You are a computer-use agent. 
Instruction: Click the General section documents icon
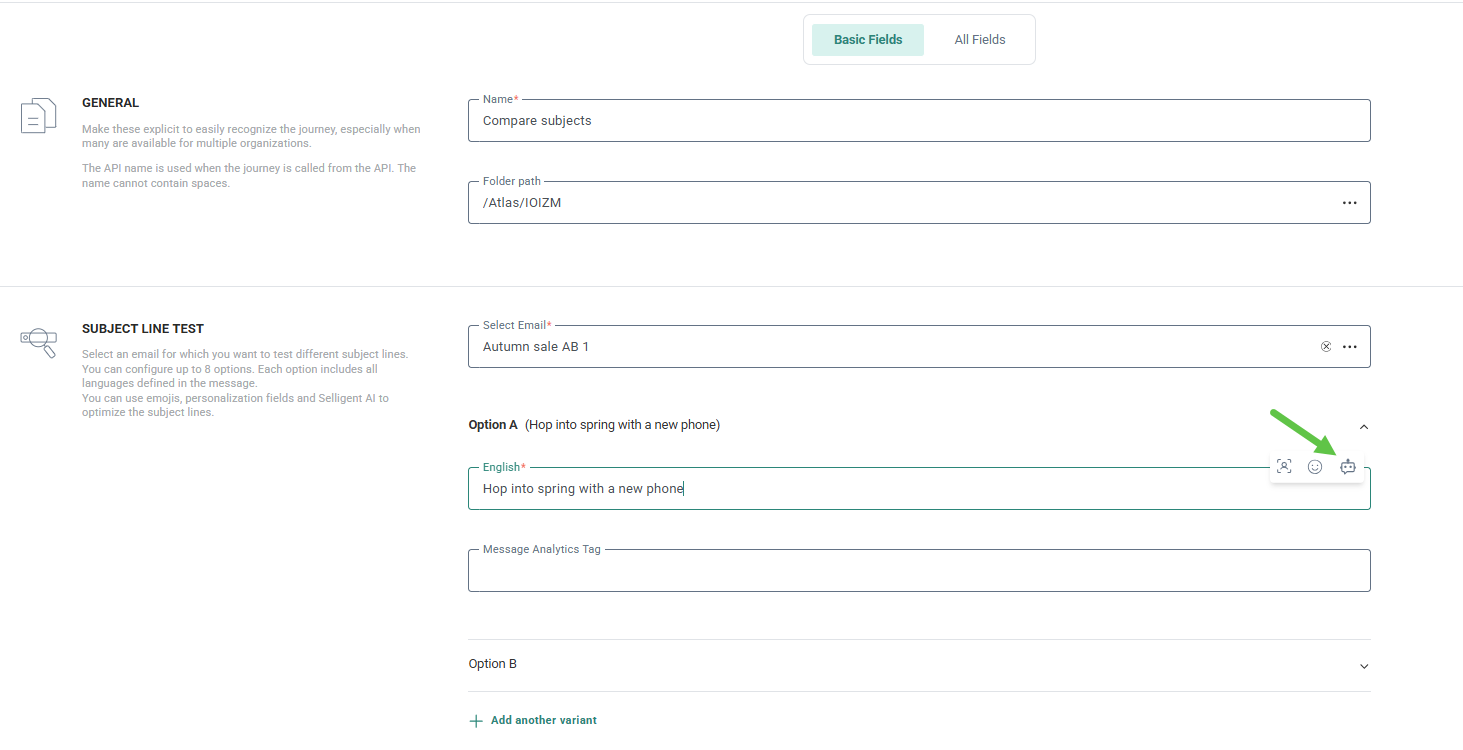pos(38,115)
